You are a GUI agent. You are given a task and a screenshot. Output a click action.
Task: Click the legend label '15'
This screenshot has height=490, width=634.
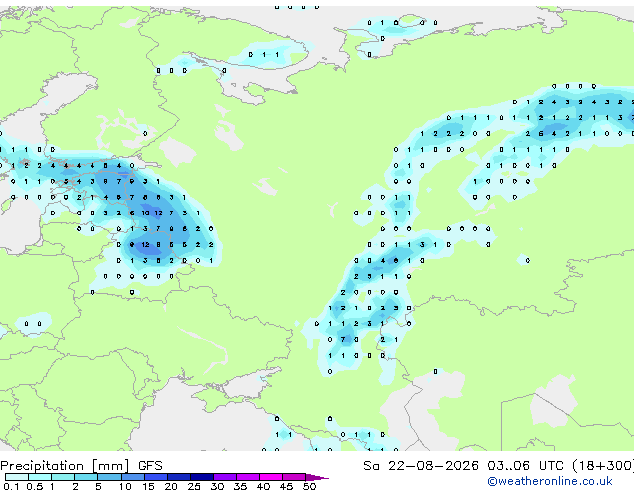(148, 486)
